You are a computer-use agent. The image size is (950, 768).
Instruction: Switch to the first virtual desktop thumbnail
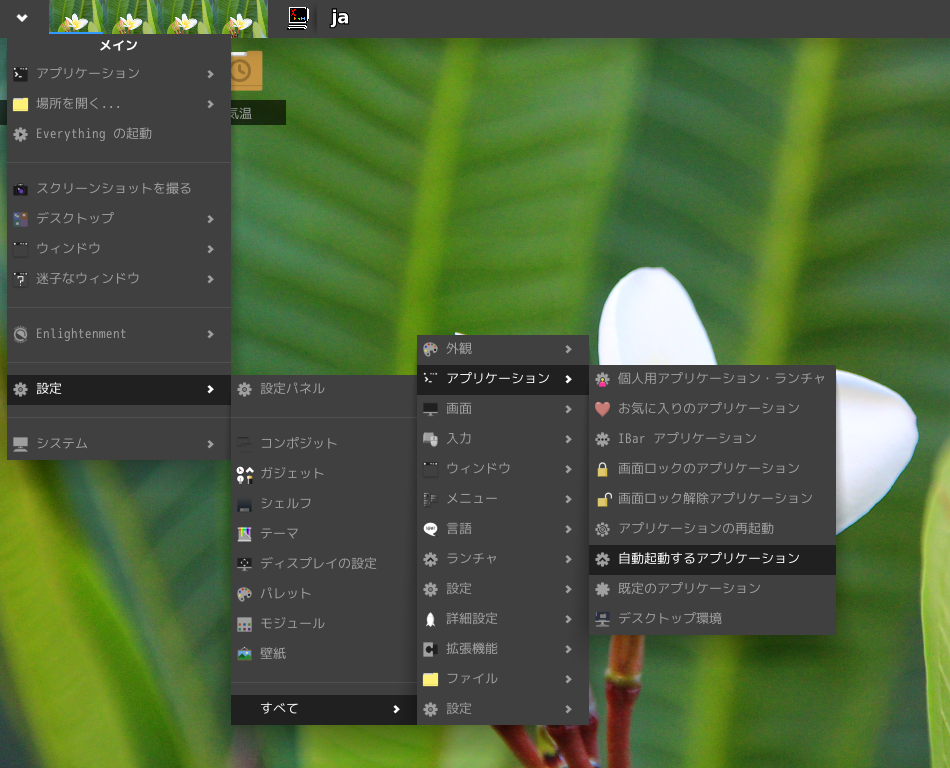pyautogui.click(x=76, y=17)
